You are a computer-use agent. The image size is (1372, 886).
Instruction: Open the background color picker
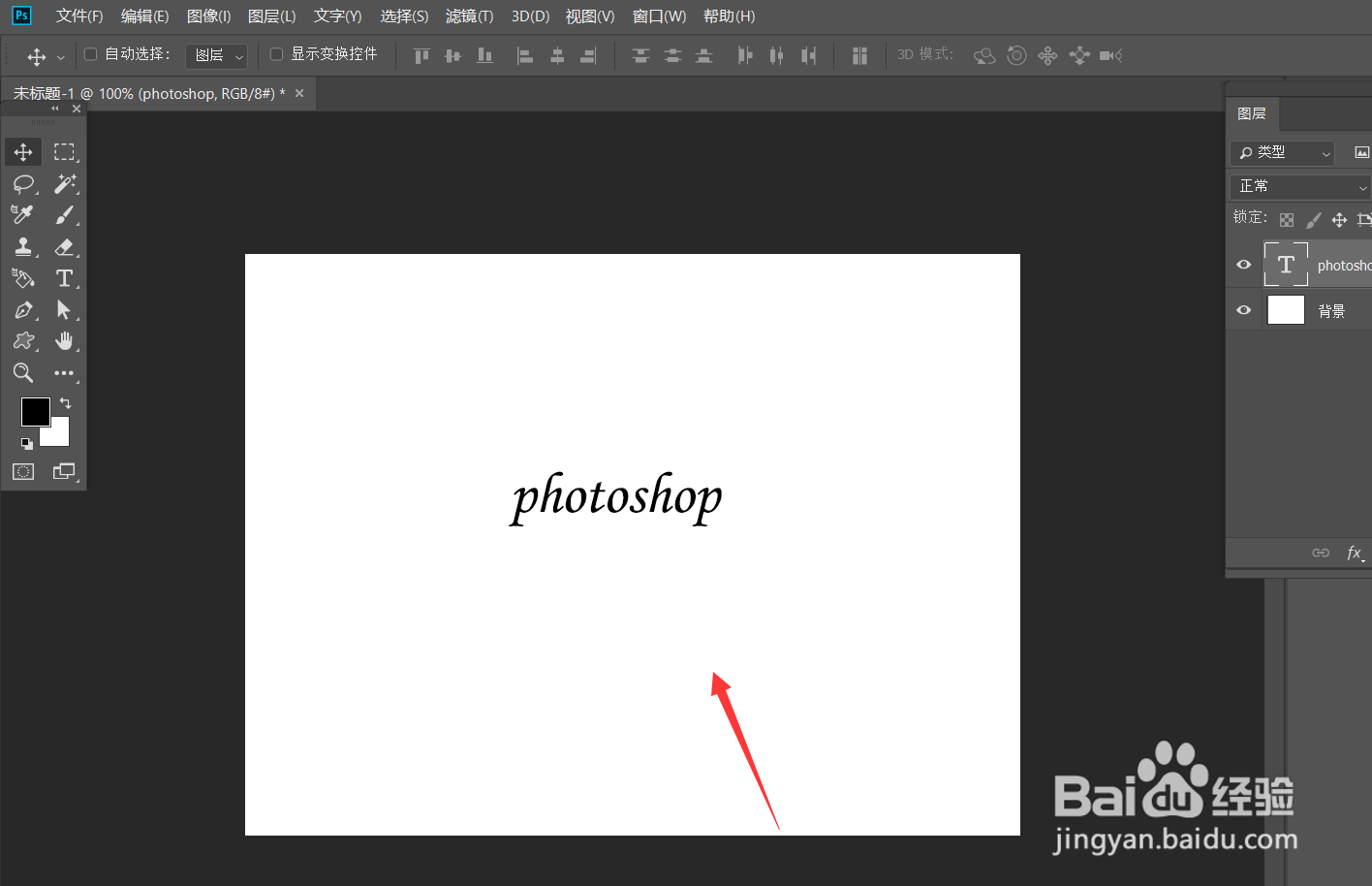click(58, 435)
